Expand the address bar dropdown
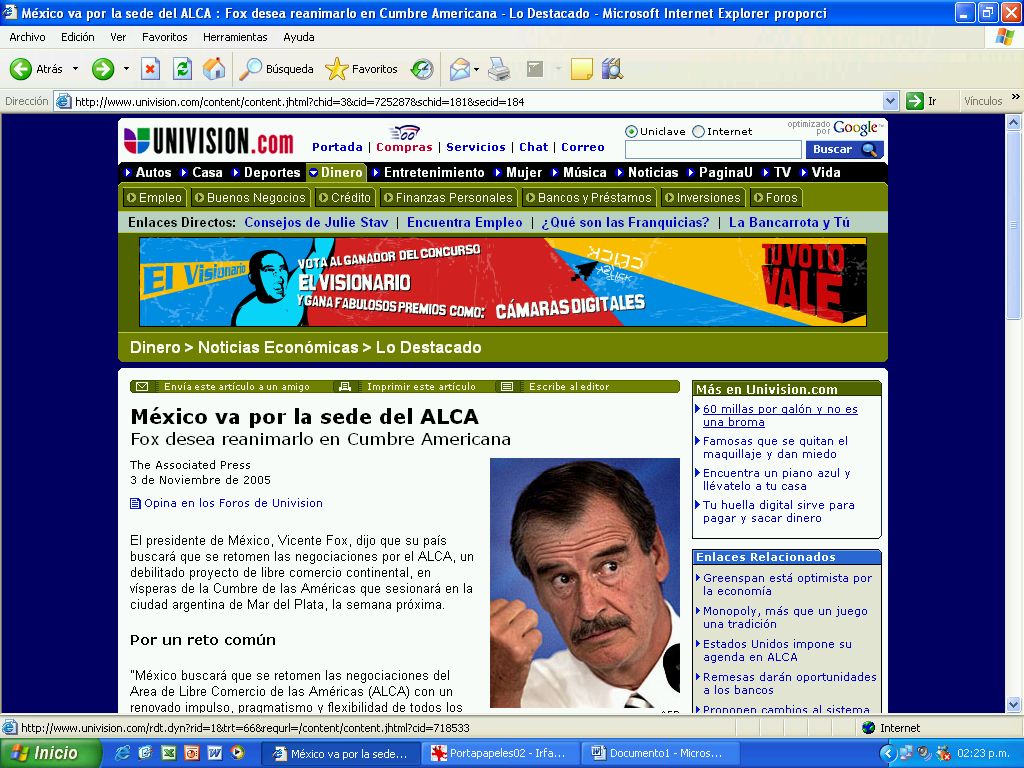This screenshot has height=768, width=1024. pos(890,101)
